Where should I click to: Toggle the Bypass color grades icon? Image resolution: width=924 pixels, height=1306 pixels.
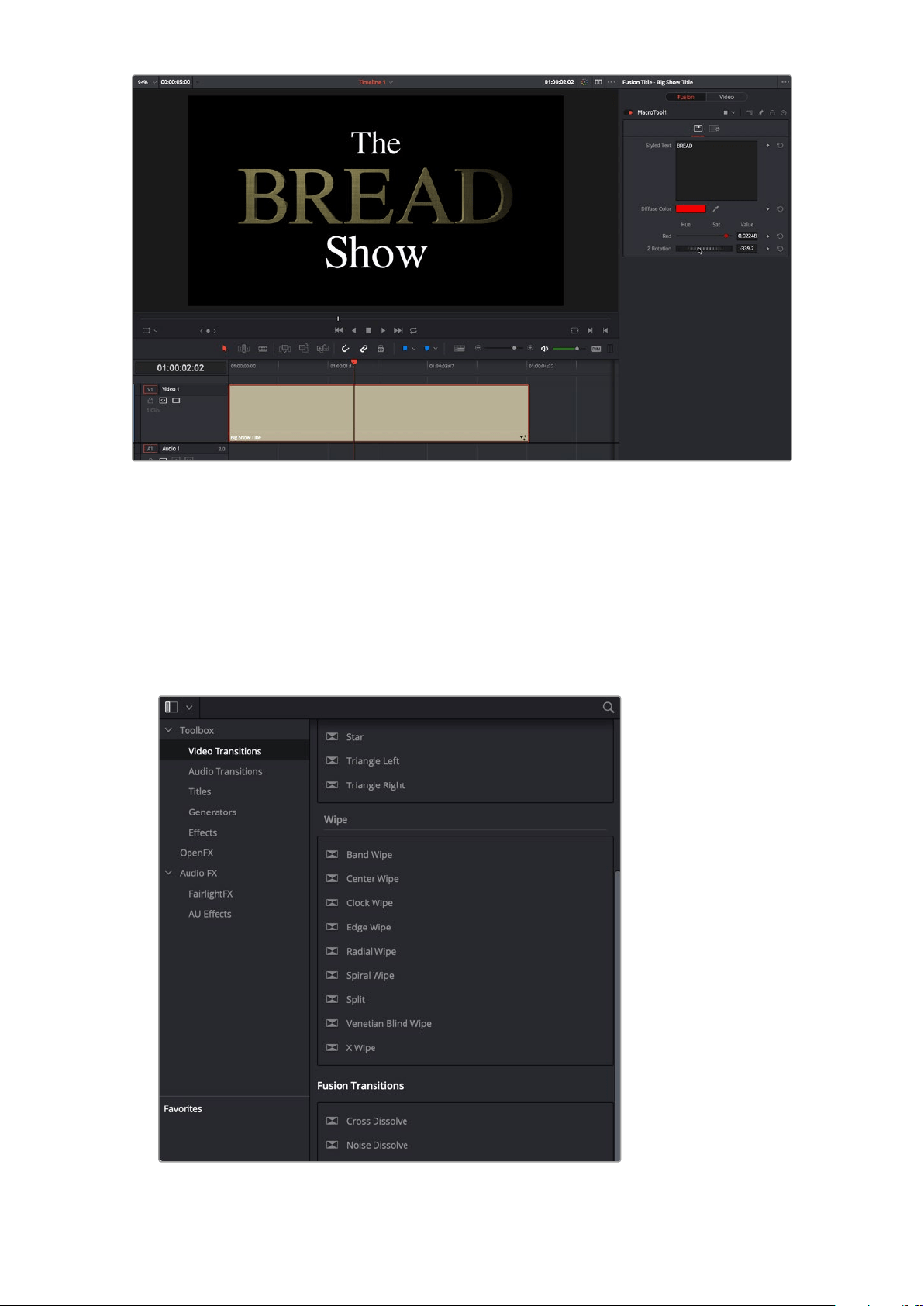tap(584, 82)
